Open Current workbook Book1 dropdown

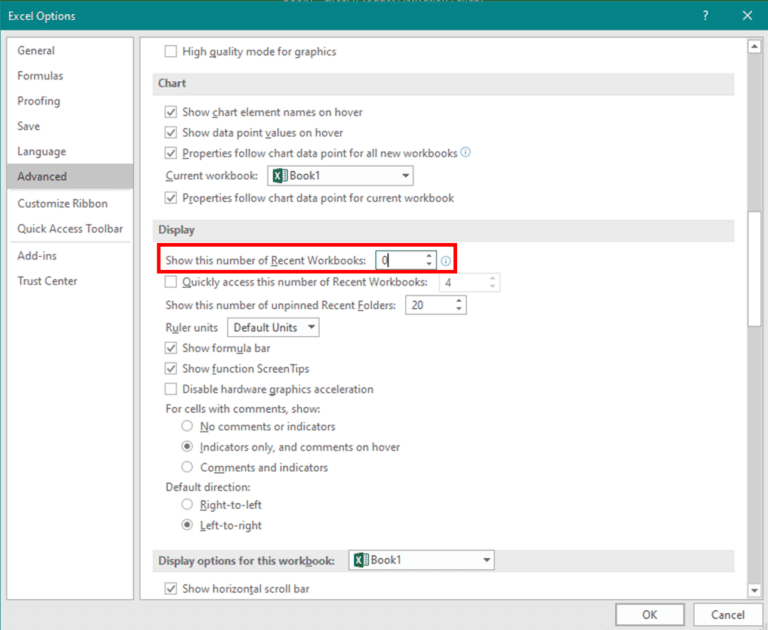click(340, 176)
